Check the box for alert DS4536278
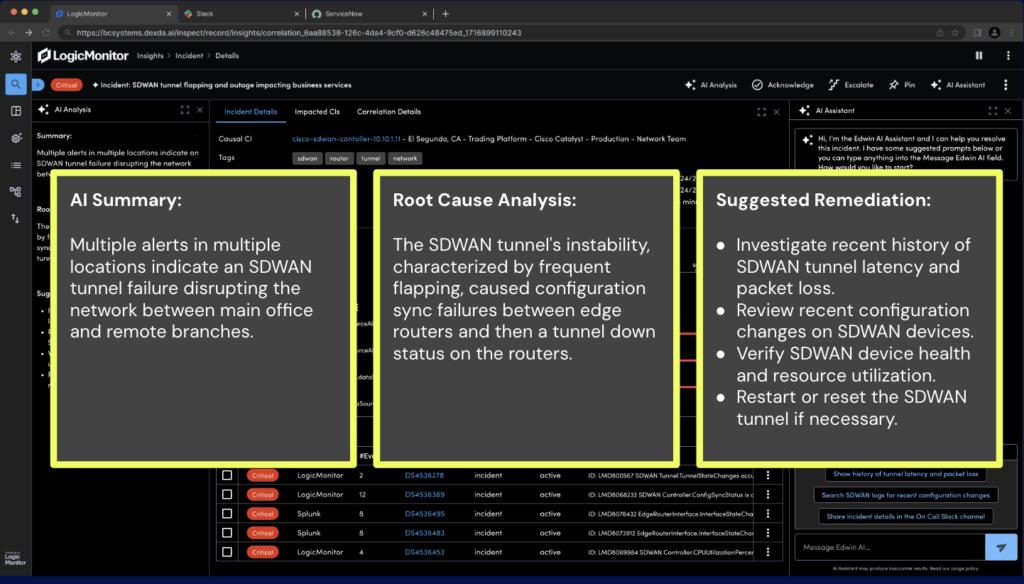 pyautogui.click(x=227, y=475)
